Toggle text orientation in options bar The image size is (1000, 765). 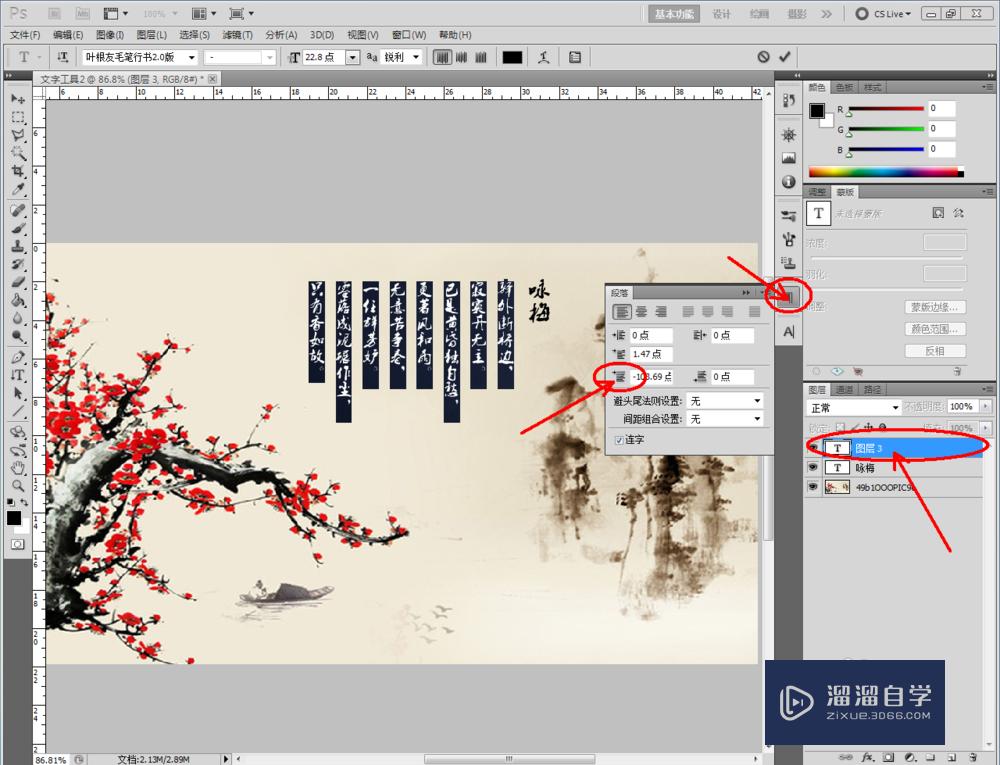pos(62,57)
